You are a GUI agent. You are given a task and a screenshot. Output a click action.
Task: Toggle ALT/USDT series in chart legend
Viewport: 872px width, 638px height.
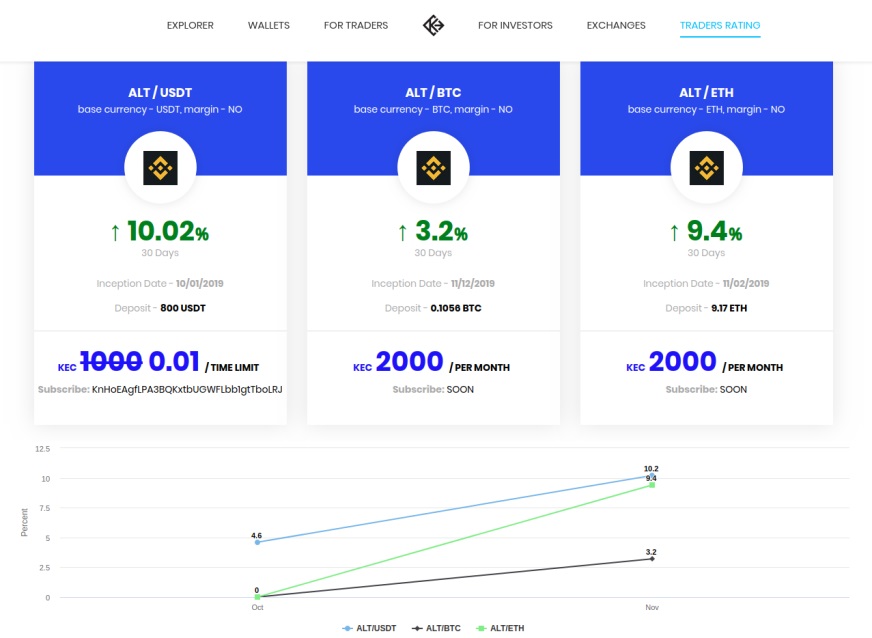370,628
